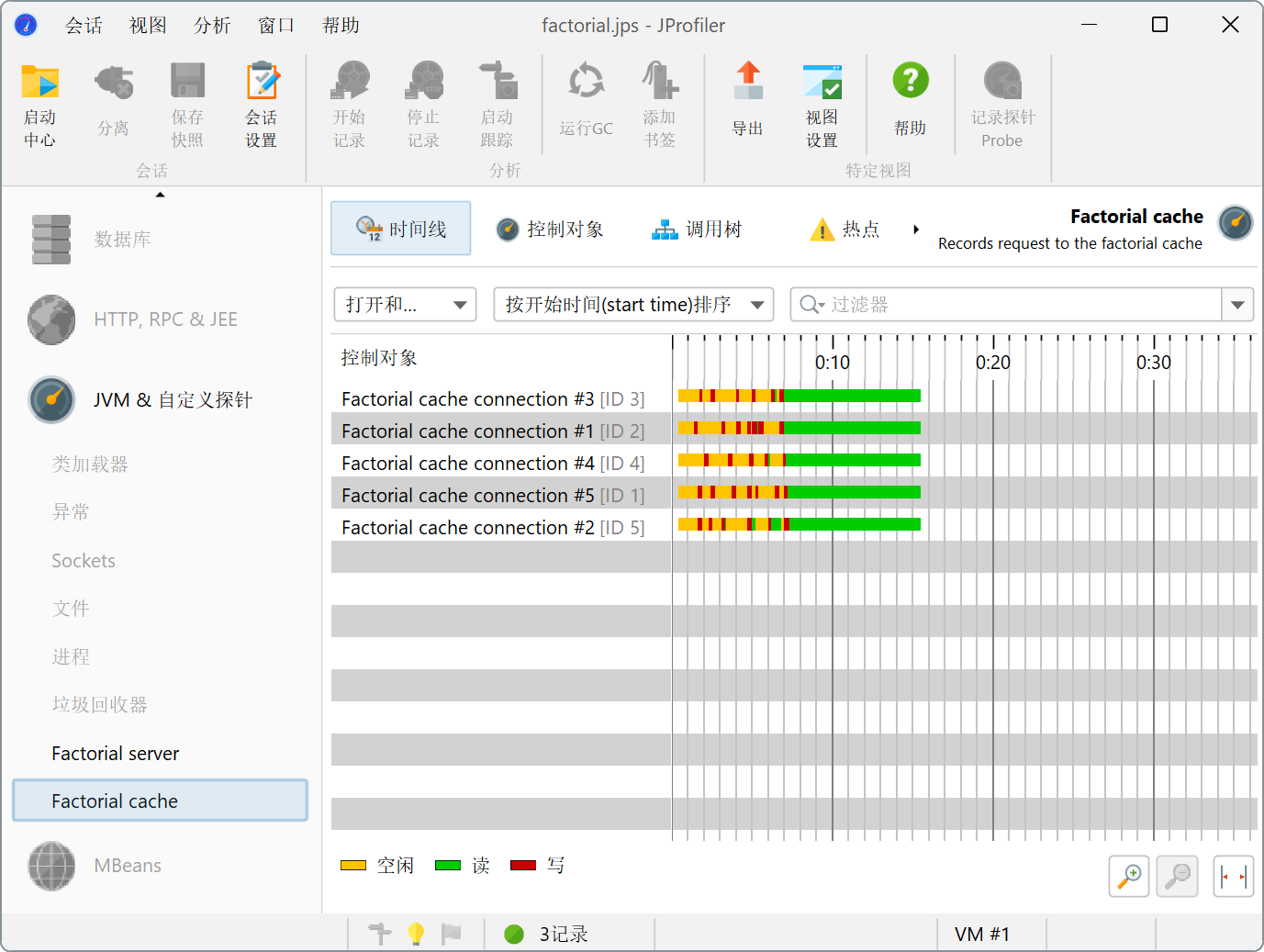Click the scale-to-fit window button
This screenshot has width=1264, height=952.
1234,876
